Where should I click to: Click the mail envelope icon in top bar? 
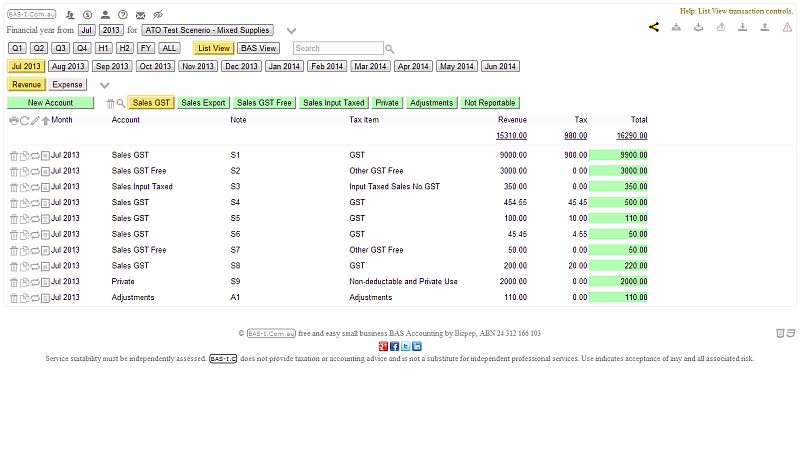pos(140,16)
